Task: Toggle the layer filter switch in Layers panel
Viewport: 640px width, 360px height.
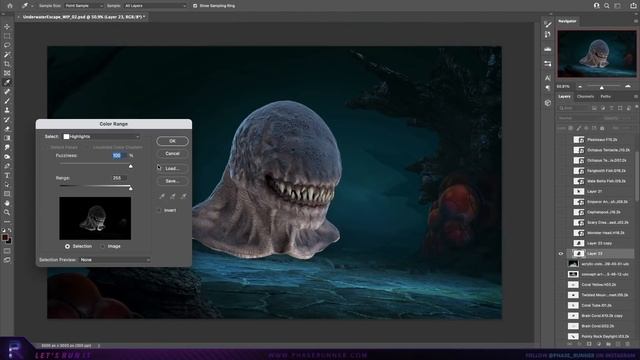Action: tap(636, 107)
